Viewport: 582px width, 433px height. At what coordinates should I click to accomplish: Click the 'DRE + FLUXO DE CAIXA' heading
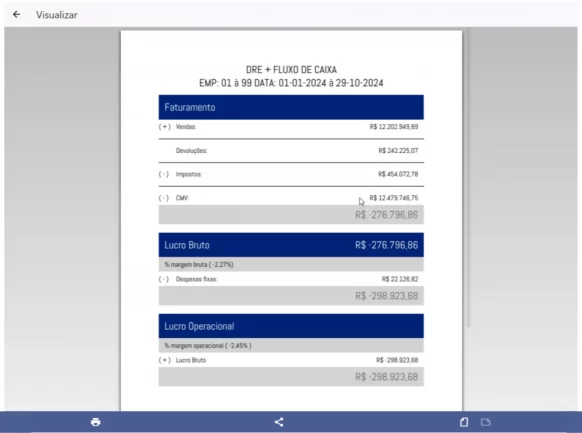pos(291,70)
